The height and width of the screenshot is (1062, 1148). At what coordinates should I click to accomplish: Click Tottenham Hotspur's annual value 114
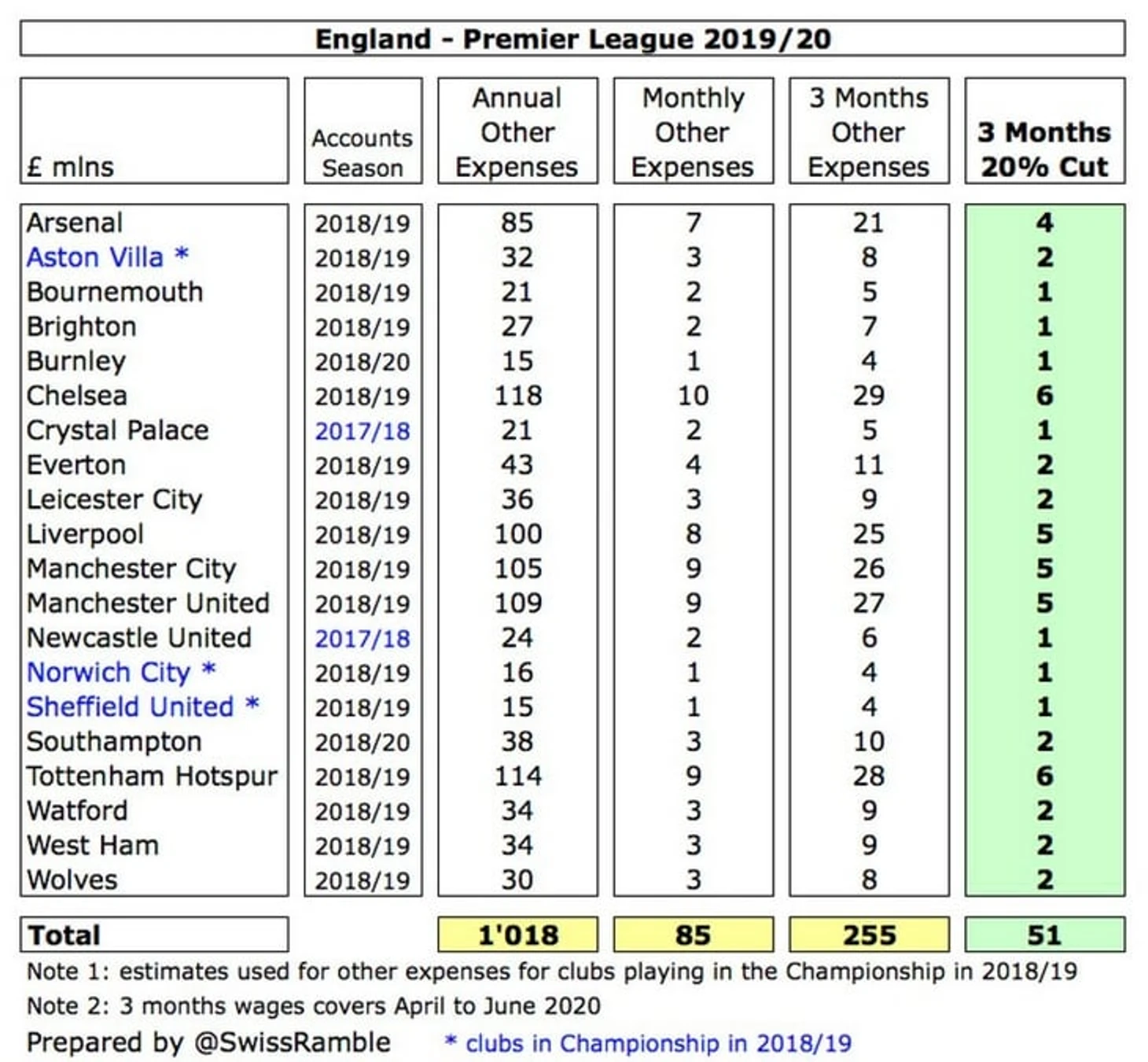(x=517, y=776)
